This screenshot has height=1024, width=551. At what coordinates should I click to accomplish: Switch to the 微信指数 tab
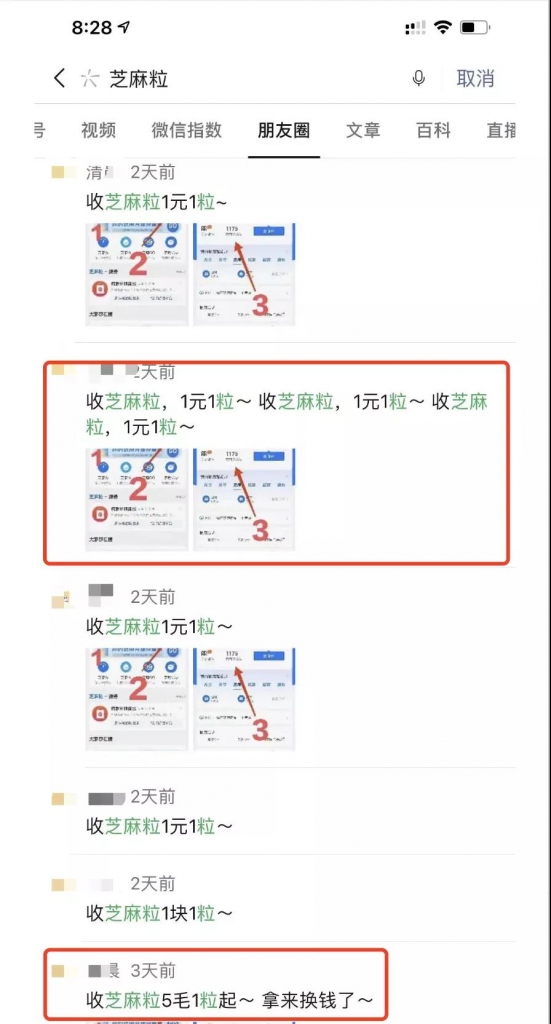click(187, 130)
